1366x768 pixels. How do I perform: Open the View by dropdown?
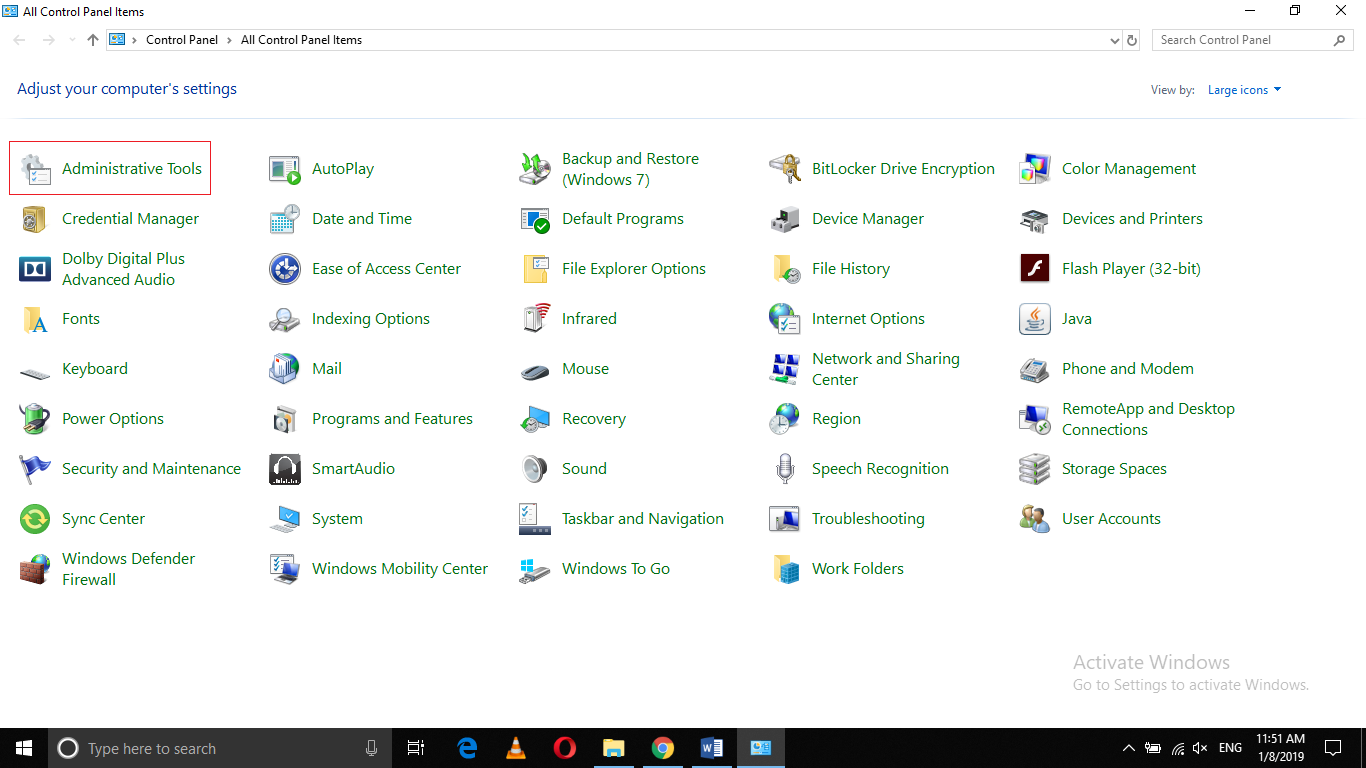[x=1244, y=89]
